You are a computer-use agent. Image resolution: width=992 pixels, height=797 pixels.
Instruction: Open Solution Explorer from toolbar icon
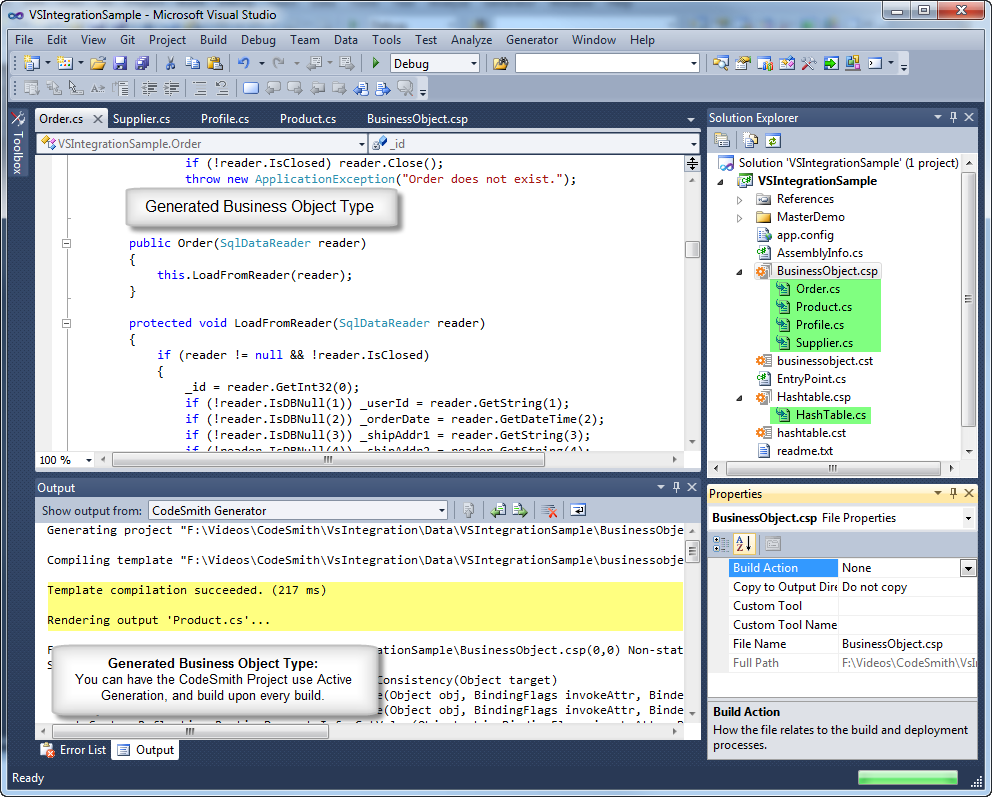[x=720, y=63]
